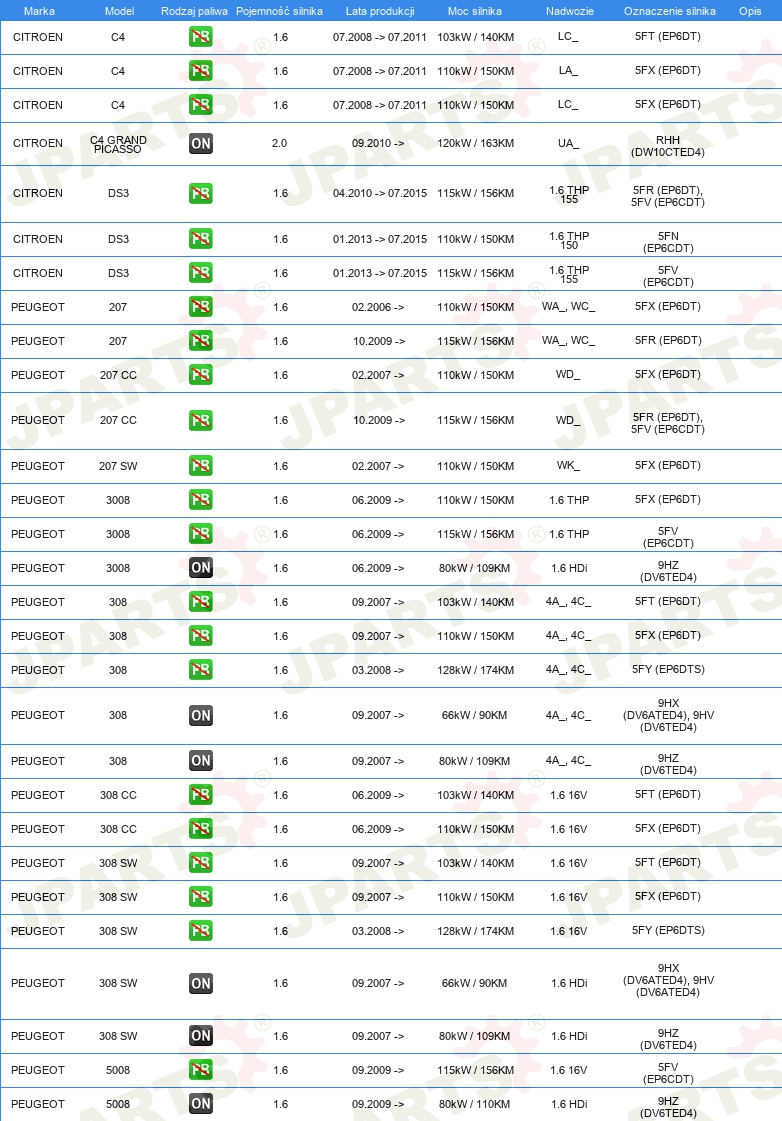
Task: Click the Lata produkcji column header
Action: click(x=380, y=11)
